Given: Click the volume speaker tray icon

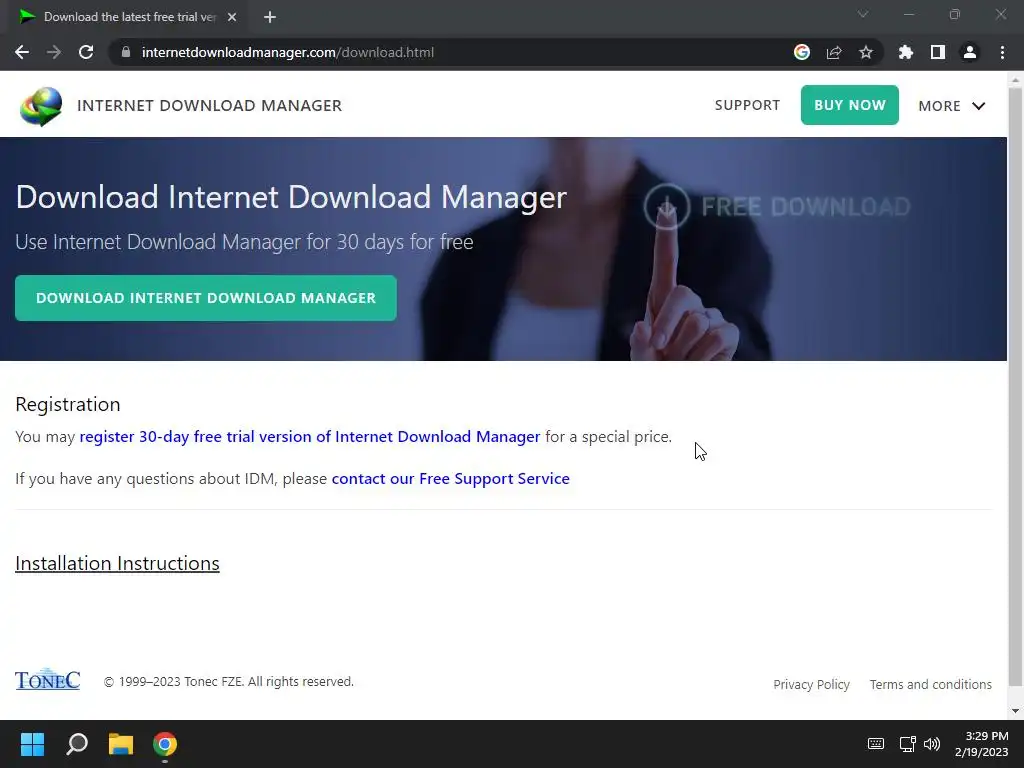Looking at the screenshot, I should (932, 744).
